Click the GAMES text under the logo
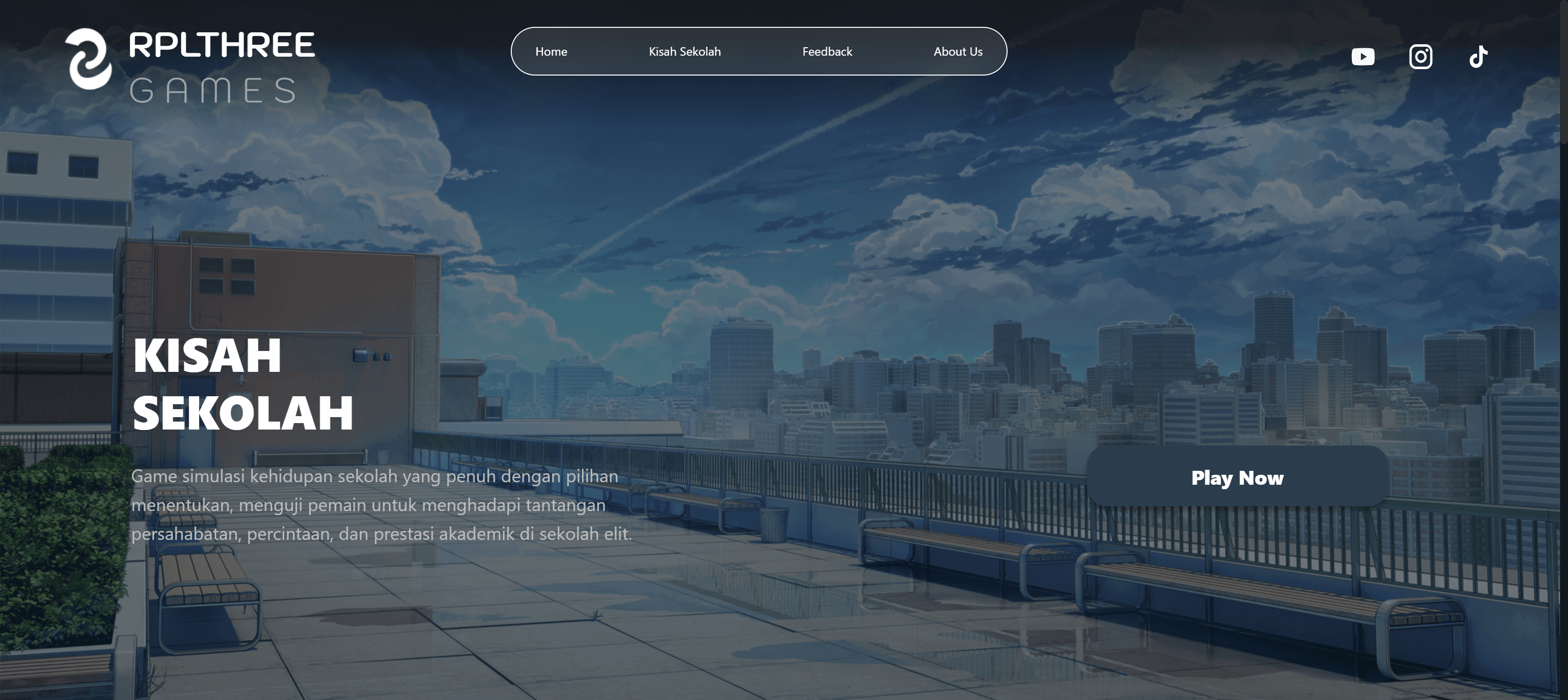Screen dimensions: 1568x700 [x=214, y=91]
